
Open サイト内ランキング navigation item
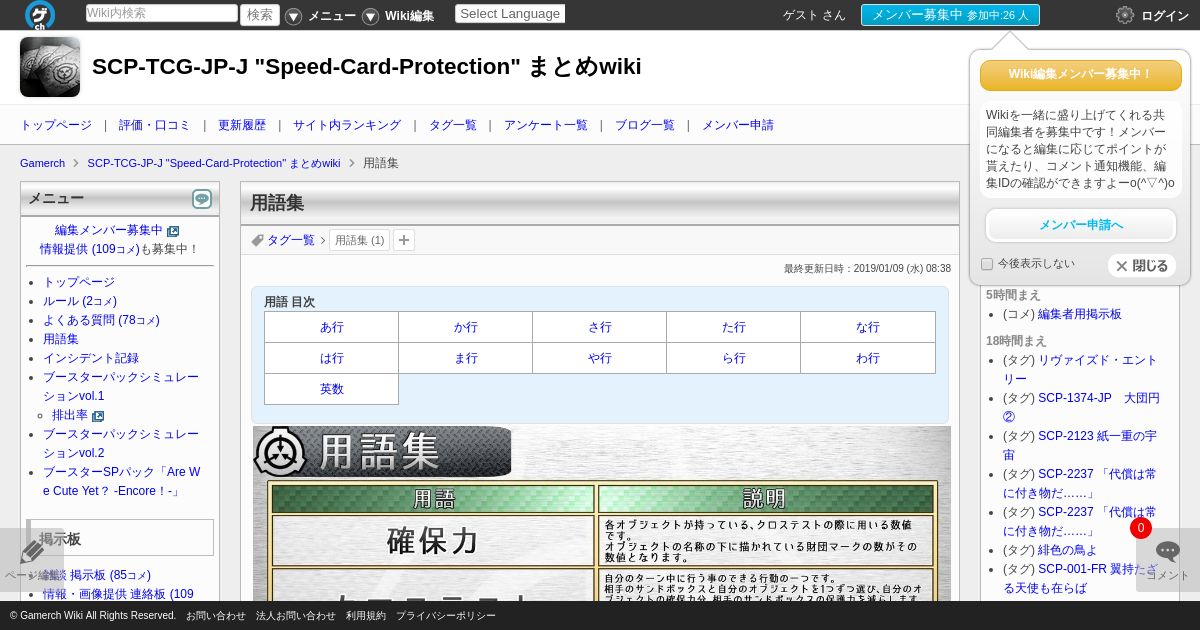(x=347, y=125)
